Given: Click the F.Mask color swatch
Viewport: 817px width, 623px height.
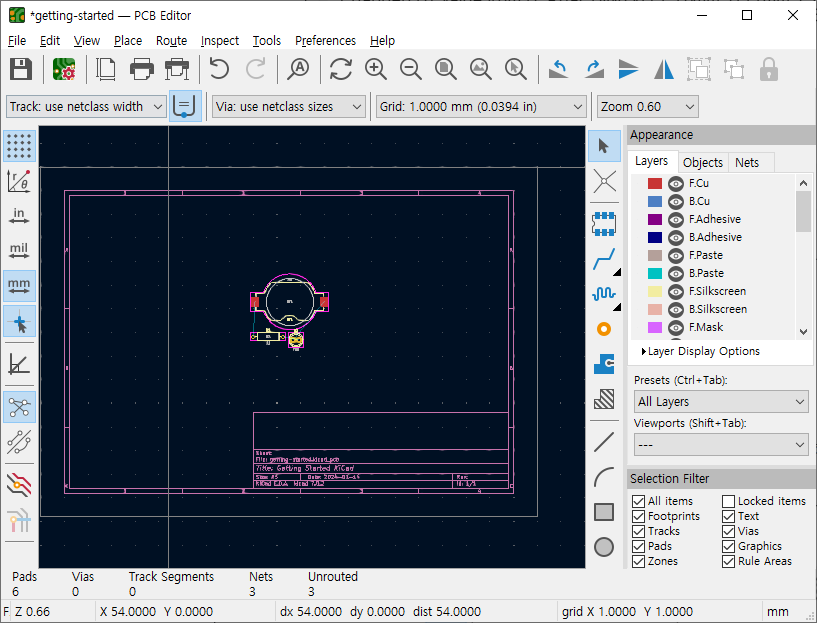Looking at the screenshot, I should point(655,327).
